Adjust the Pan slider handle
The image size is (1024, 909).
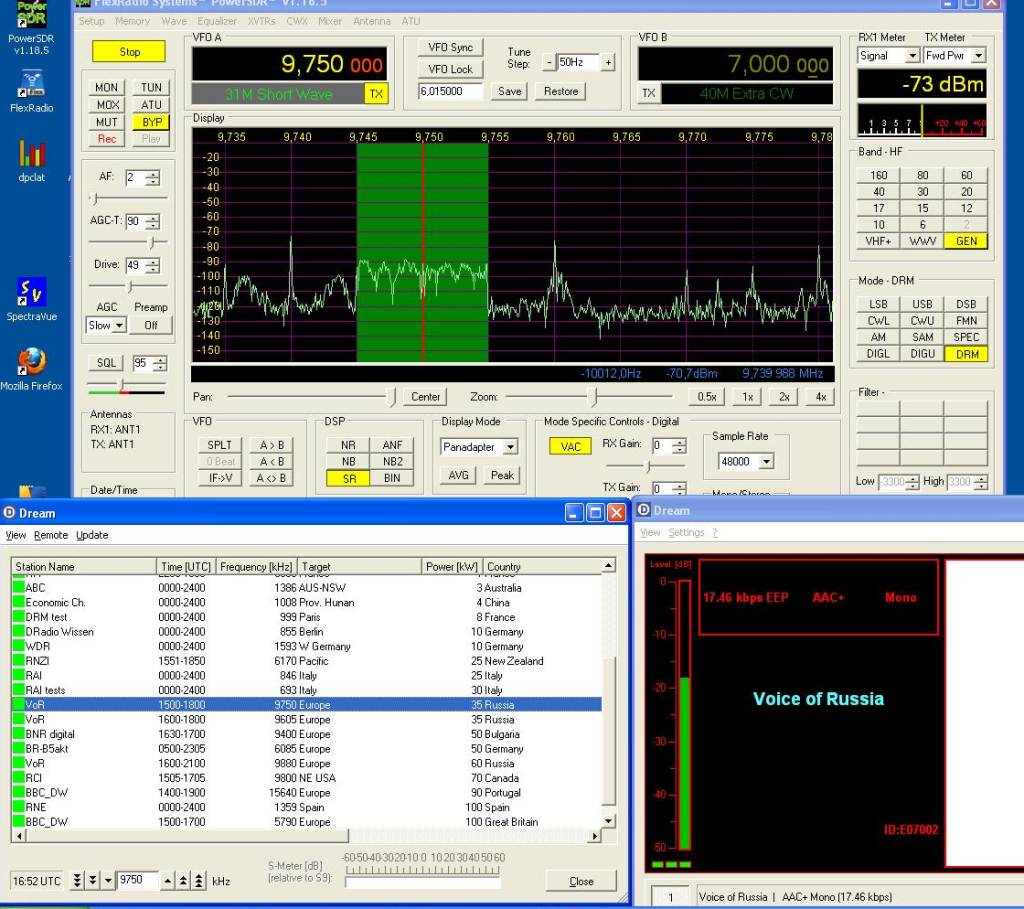[391, 396]
